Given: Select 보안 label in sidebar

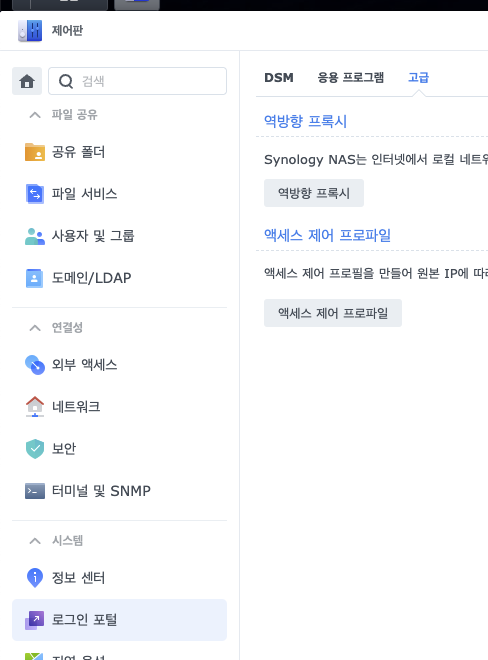Looking at the screenshot, I should tap(64, 449).
